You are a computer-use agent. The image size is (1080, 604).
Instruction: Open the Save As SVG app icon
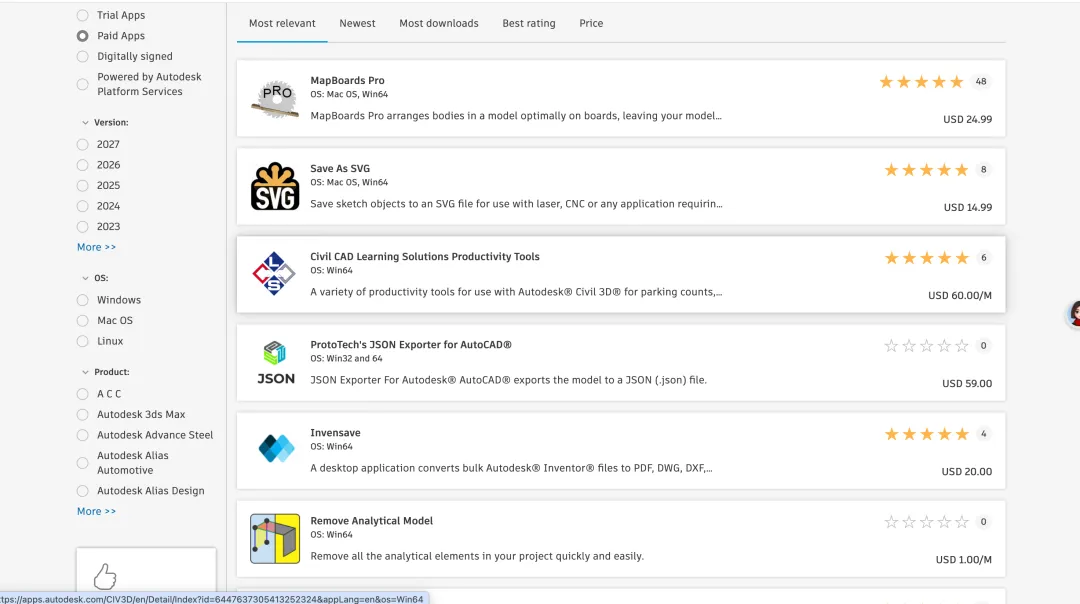tap(275, 187)
